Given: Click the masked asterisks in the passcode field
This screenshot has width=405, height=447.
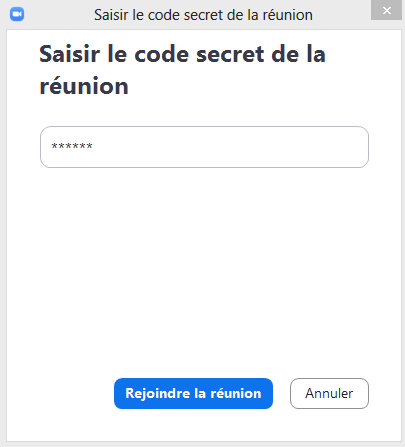Looking at the screenshot, I should tap(72, 146).
